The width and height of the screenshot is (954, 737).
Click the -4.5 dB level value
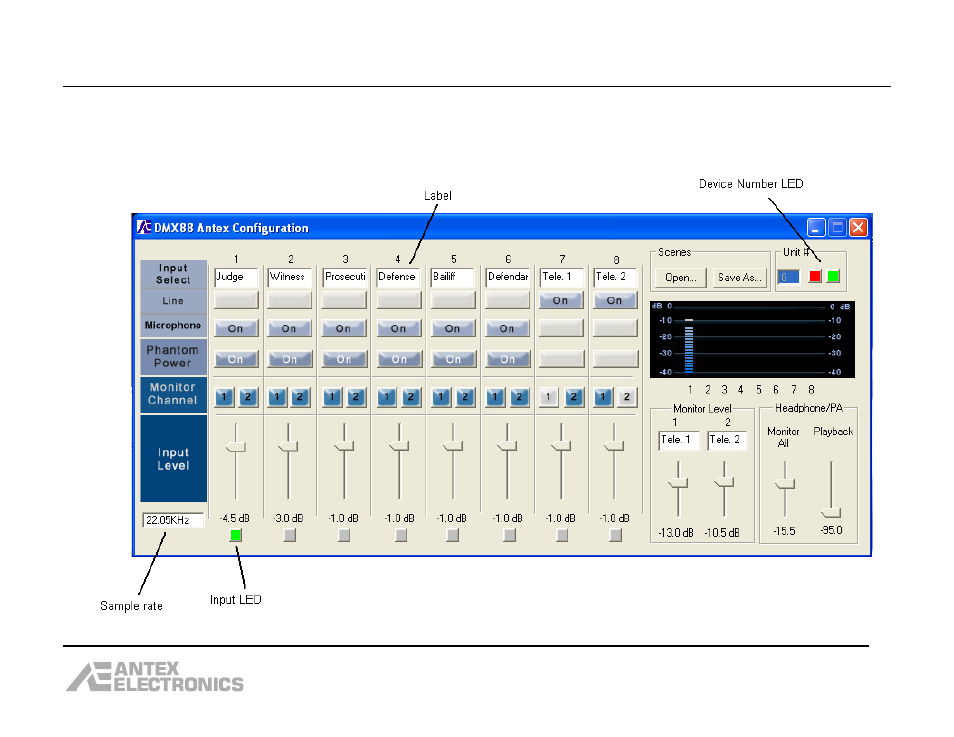pos(235,519)
